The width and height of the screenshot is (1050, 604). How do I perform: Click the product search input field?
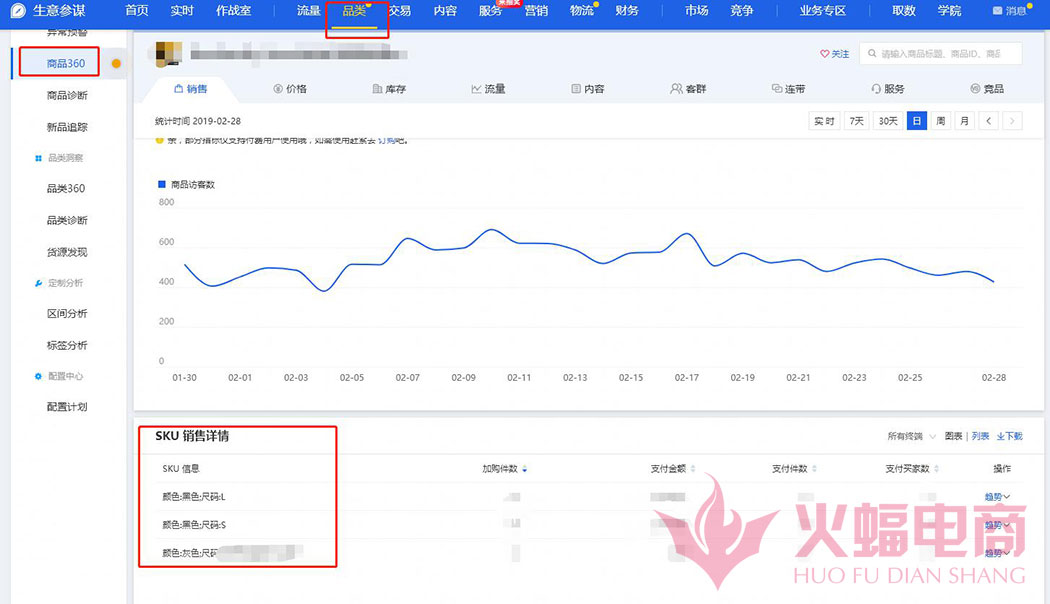point(940,53)
